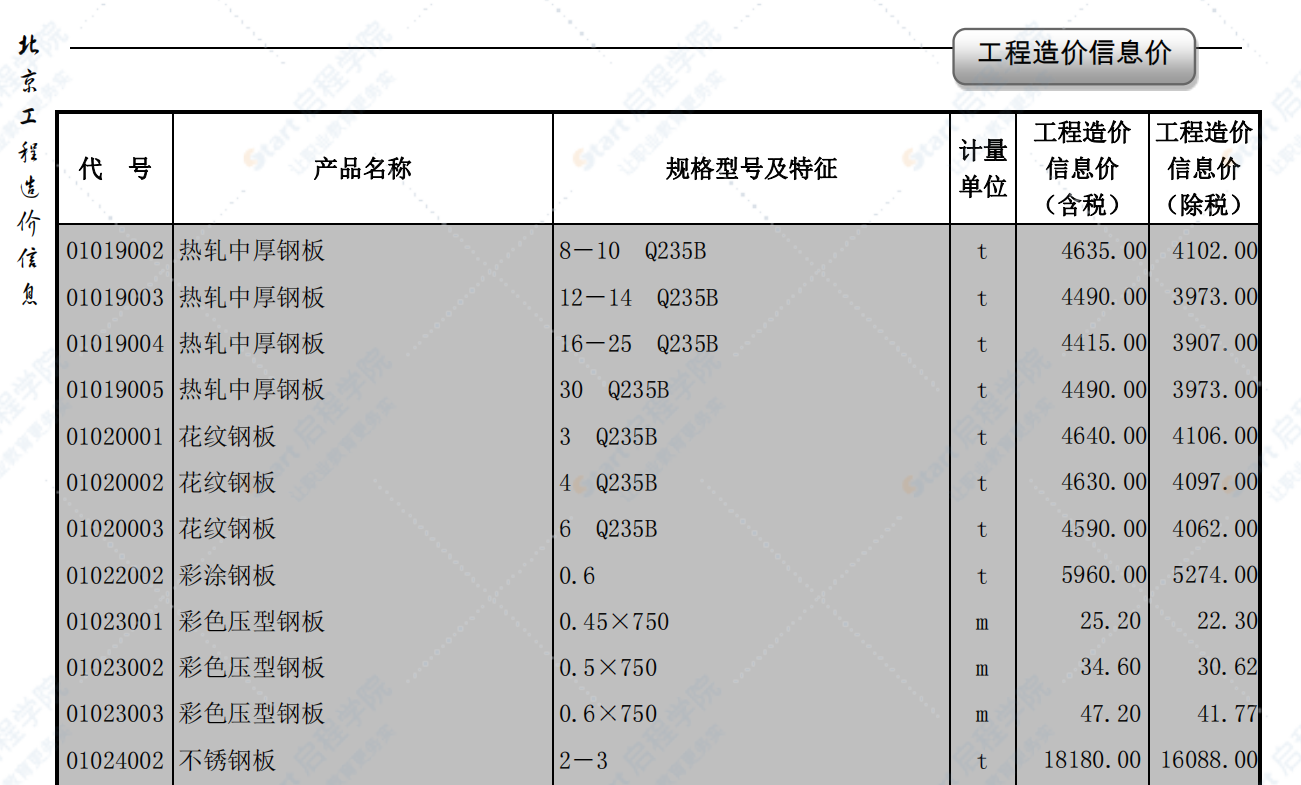Click spec cell 0.6×750
The image size is (1301, 785).
pos(608,714)
